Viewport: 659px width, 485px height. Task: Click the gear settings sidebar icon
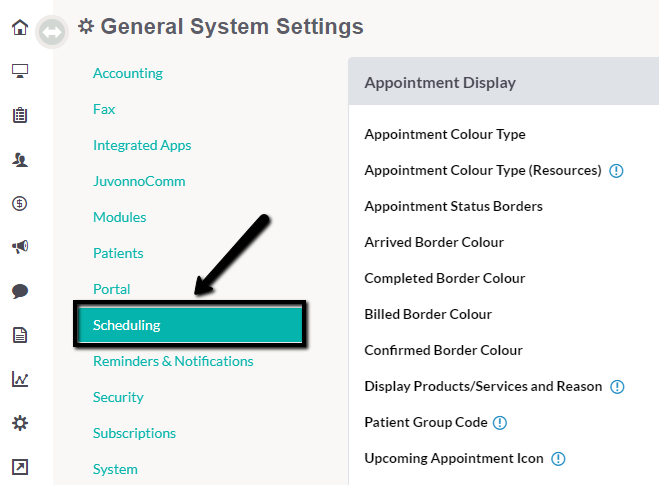20,423
